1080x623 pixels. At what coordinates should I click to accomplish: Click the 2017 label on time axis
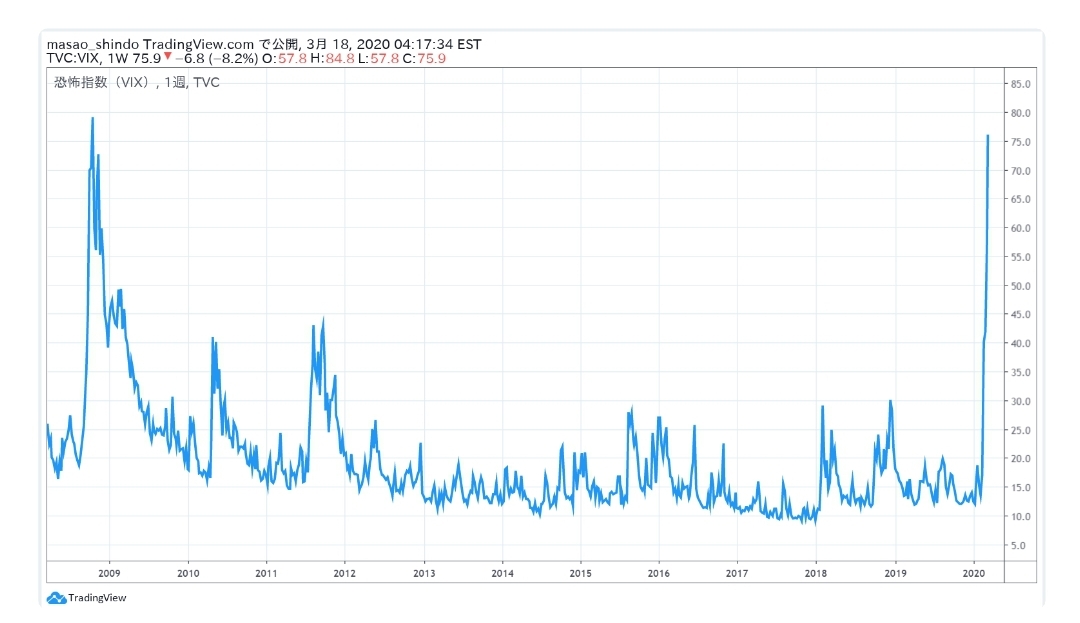737,573
